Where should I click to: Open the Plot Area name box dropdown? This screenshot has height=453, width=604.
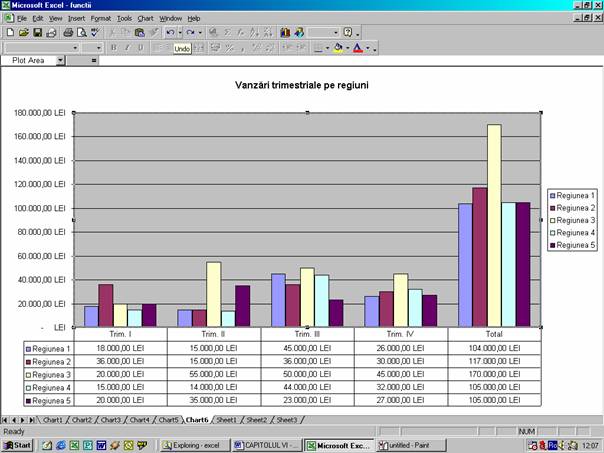60,61
